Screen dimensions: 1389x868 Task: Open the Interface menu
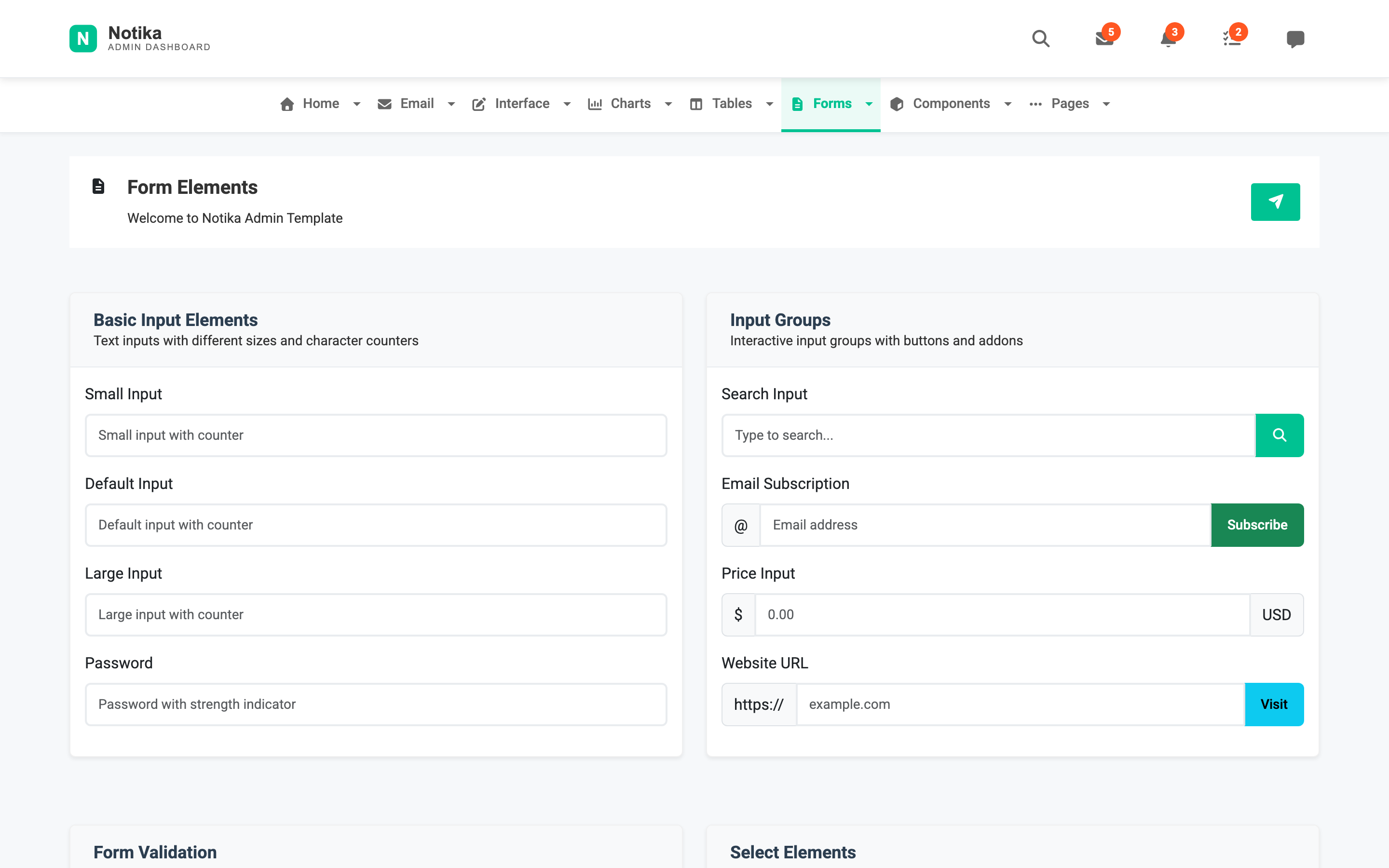click(x=522, y=104)
